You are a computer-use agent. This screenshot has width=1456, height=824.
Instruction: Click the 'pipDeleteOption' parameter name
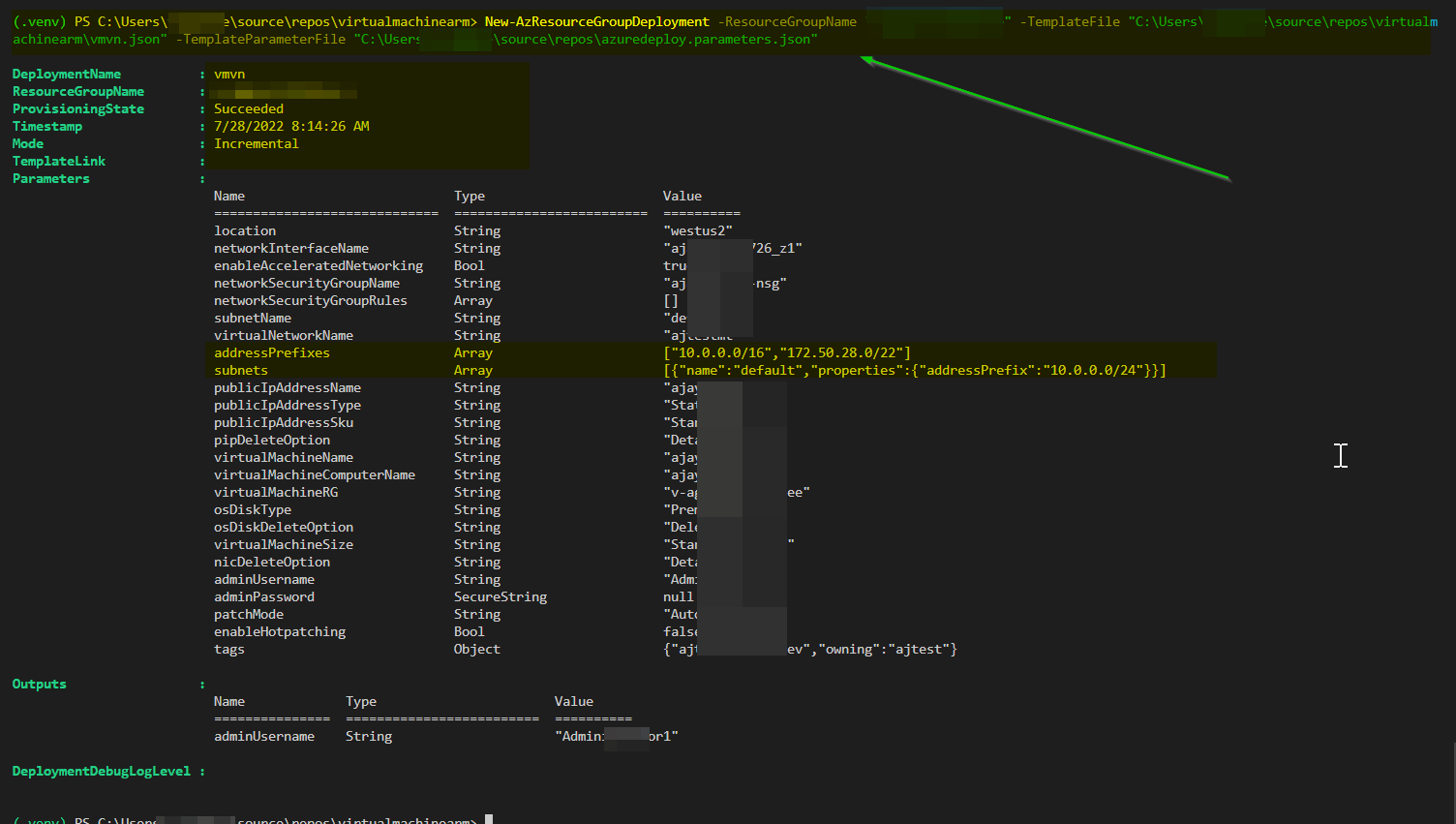(272, 441)
